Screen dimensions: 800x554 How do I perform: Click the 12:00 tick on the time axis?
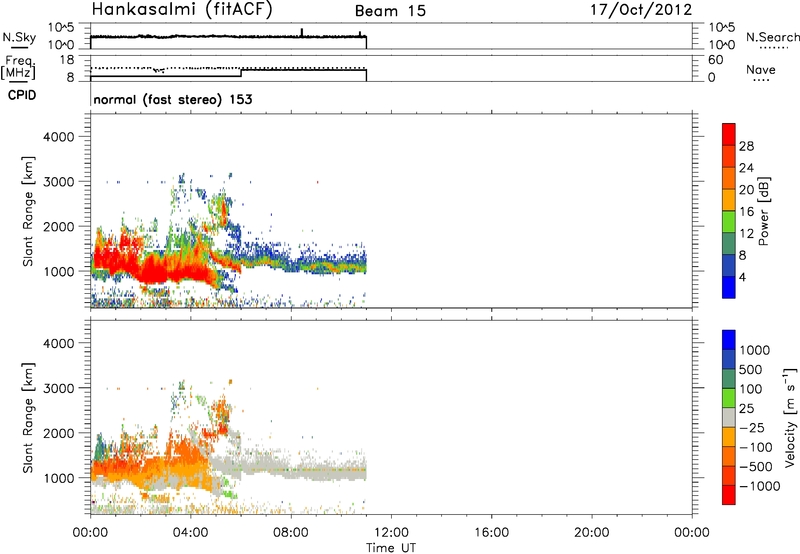tap(392, 532)
